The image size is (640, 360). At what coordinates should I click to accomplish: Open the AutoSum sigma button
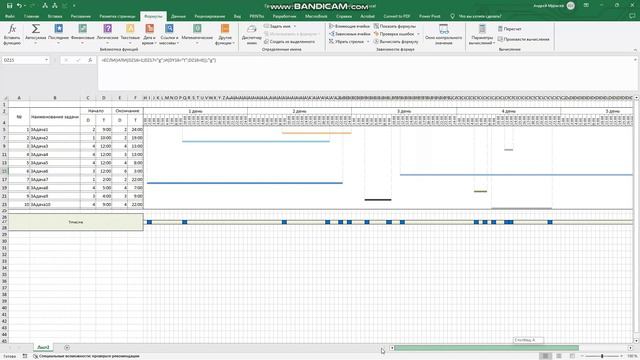[x=36, y=35]
